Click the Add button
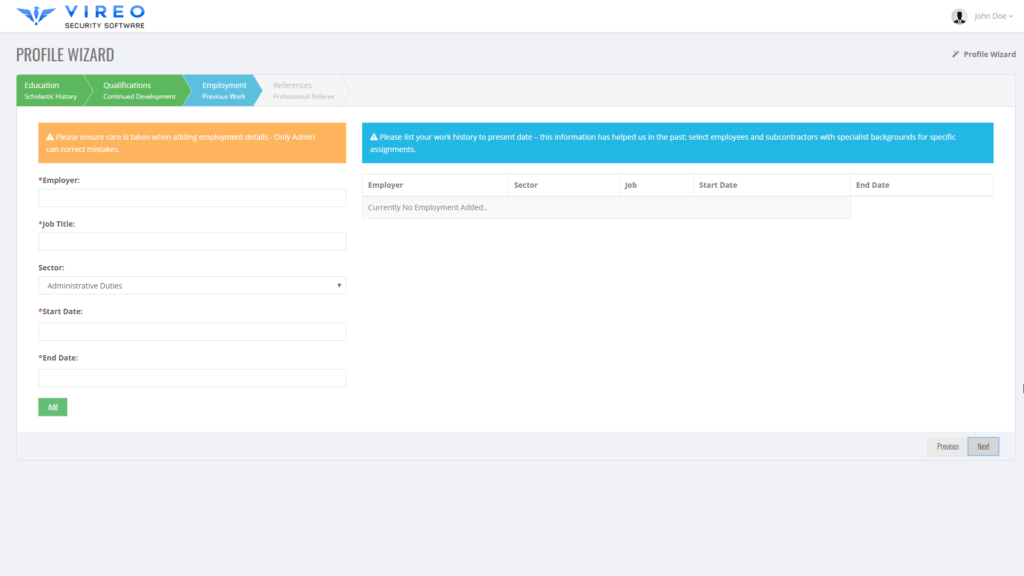1024x576 pixels. pyautogui.click(x=52, y=407)
